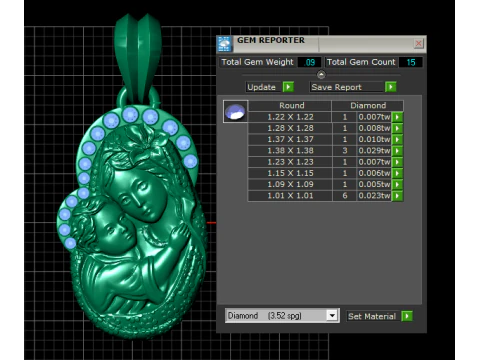Click the green arrow on the 1.22 X 1.22 row
Viewport: 480px width, 360px height.
[397, 117]
